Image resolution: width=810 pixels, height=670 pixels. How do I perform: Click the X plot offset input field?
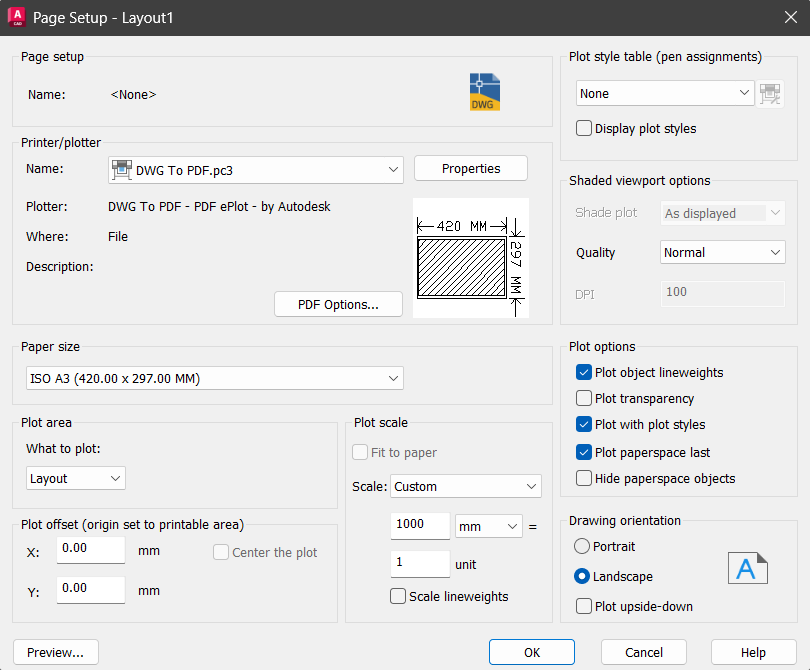[92, 549]
